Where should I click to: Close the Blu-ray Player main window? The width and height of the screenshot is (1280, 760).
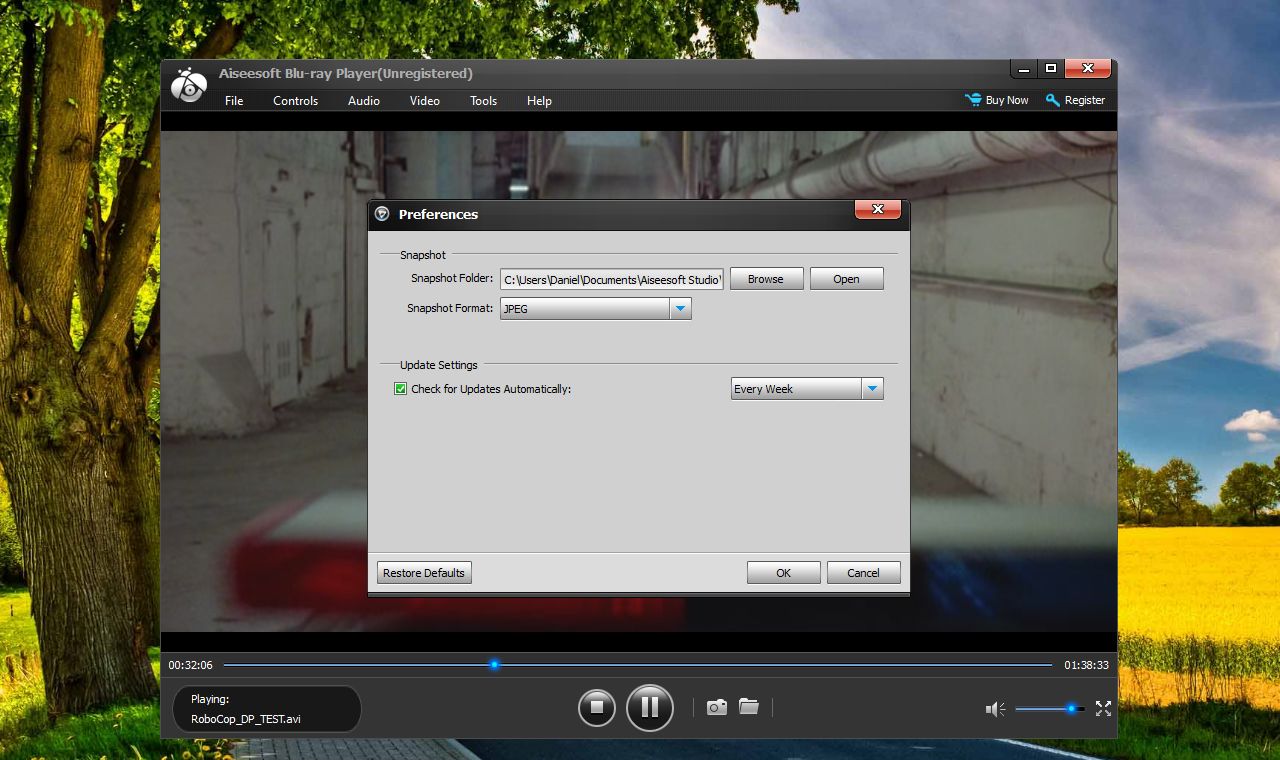pyautogui.click(x=1088, y=69)
